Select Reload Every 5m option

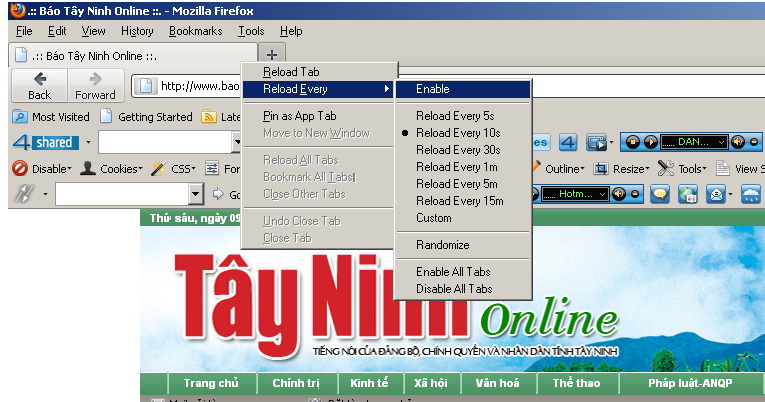pyautogui.click(x=463, y=184)
